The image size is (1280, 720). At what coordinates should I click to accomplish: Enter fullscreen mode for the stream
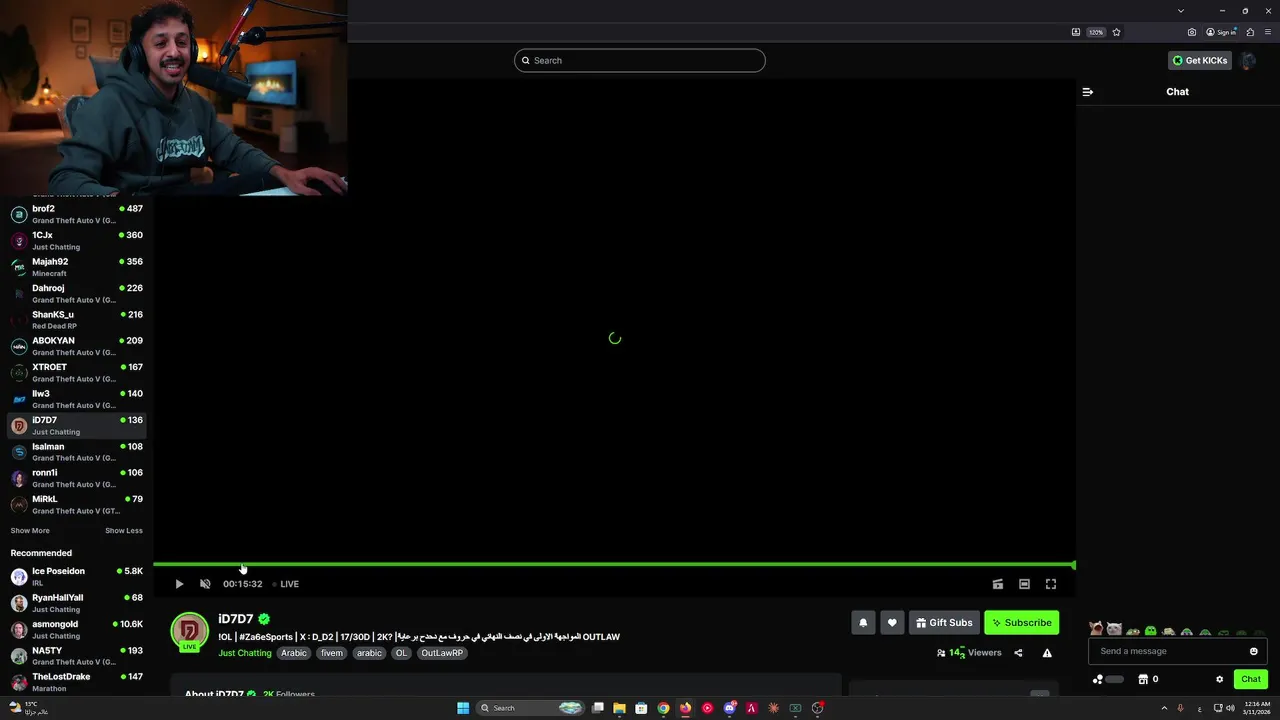[x=1051, y=584]
